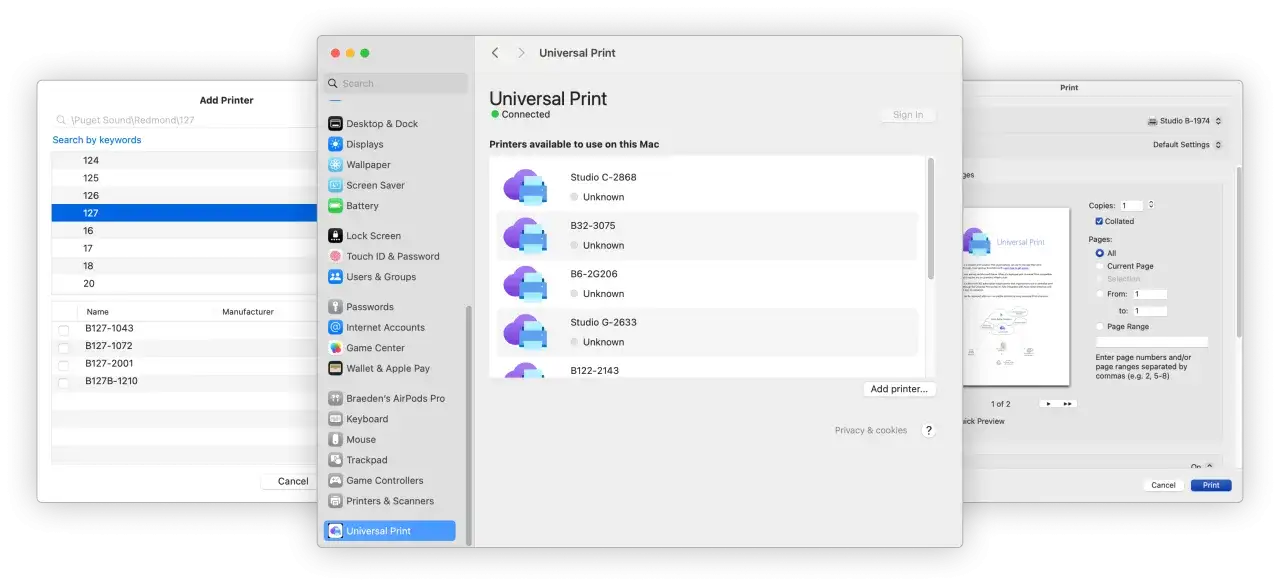Select Lock Screen in the settings sidebar
Image resolution: width=1280 pixels, height=586 pixels.
click(334, 236)
